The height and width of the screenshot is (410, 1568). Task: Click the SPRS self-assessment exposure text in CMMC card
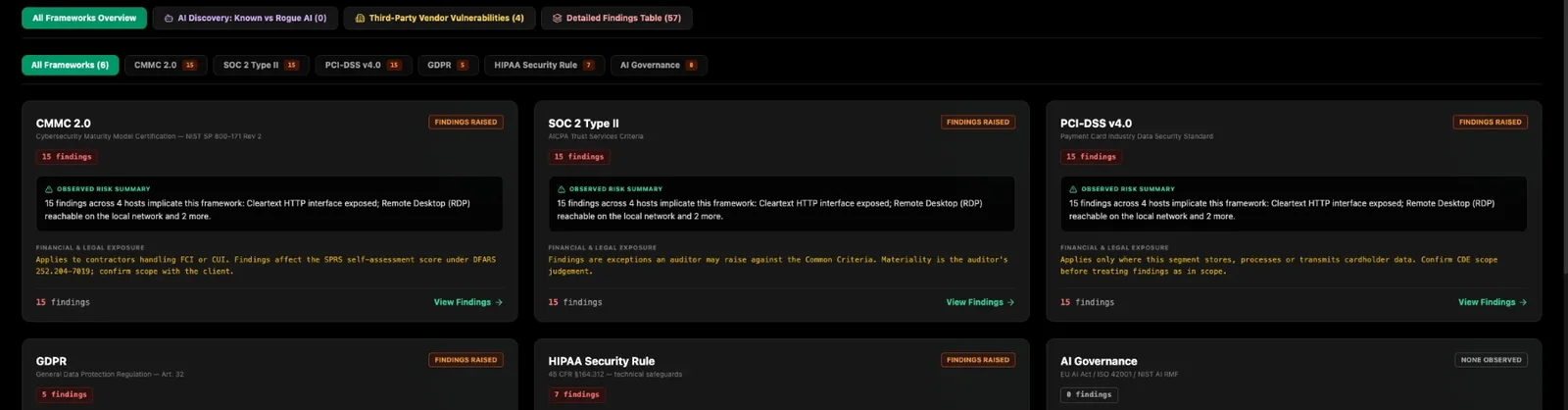[x=266, y=266]
